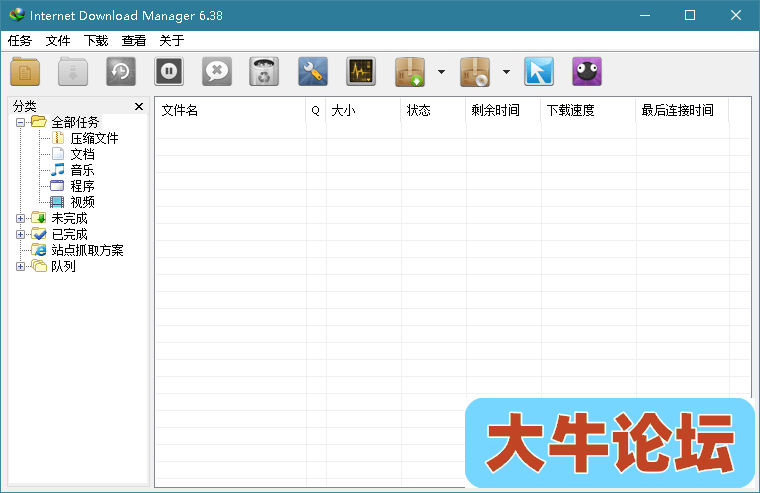This screenshot has width=760, height=493.
Task: Sort by Q column header
Action: [316, 111]
